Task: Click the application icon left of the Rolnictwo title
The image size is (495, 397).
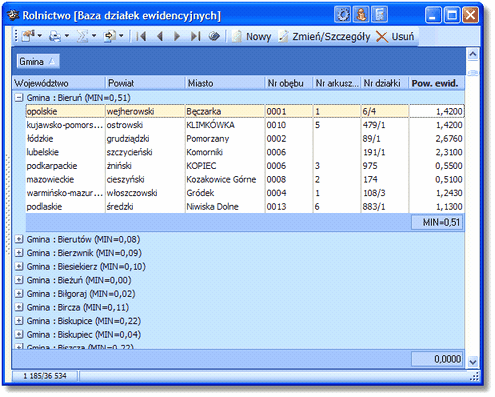Action: tap(13, 15)
